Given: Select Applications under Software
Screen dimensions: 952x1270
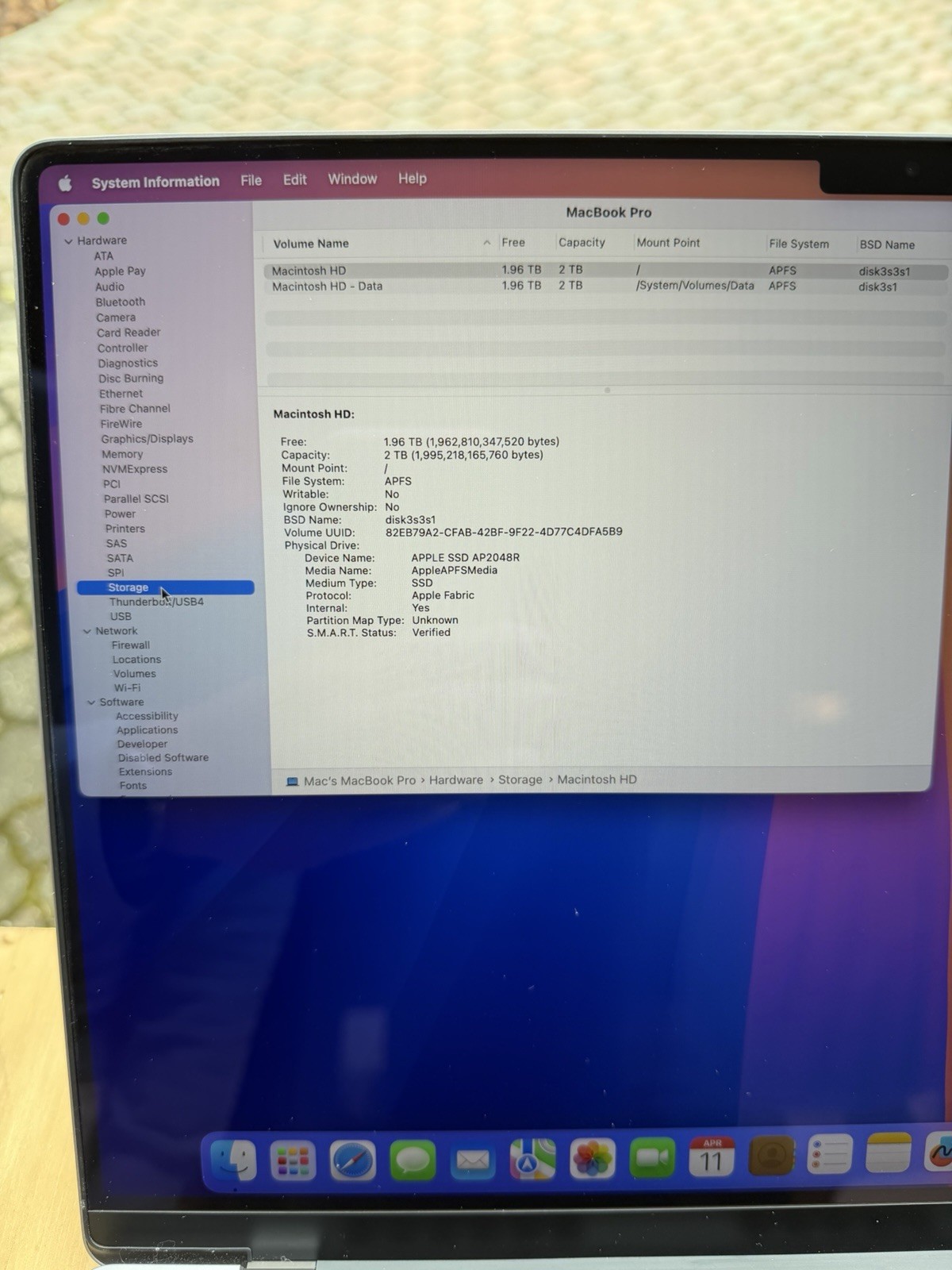Looking at the screenshot, I should coord(148,729).
